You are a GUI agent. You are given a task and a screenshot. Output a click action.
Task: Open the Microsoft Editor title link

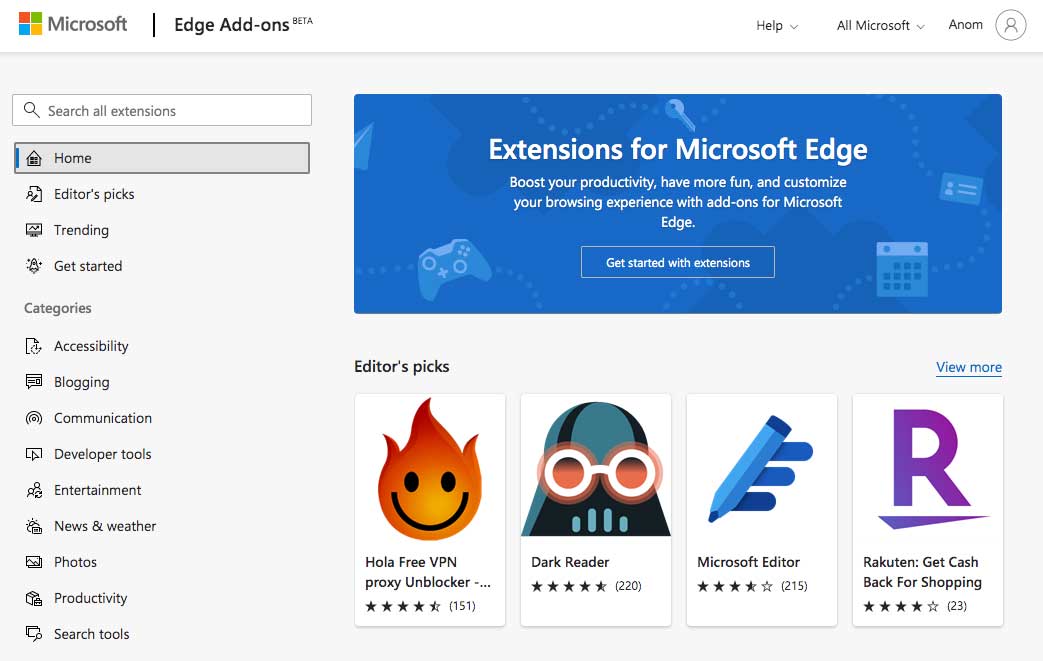[x=748, y=562]
